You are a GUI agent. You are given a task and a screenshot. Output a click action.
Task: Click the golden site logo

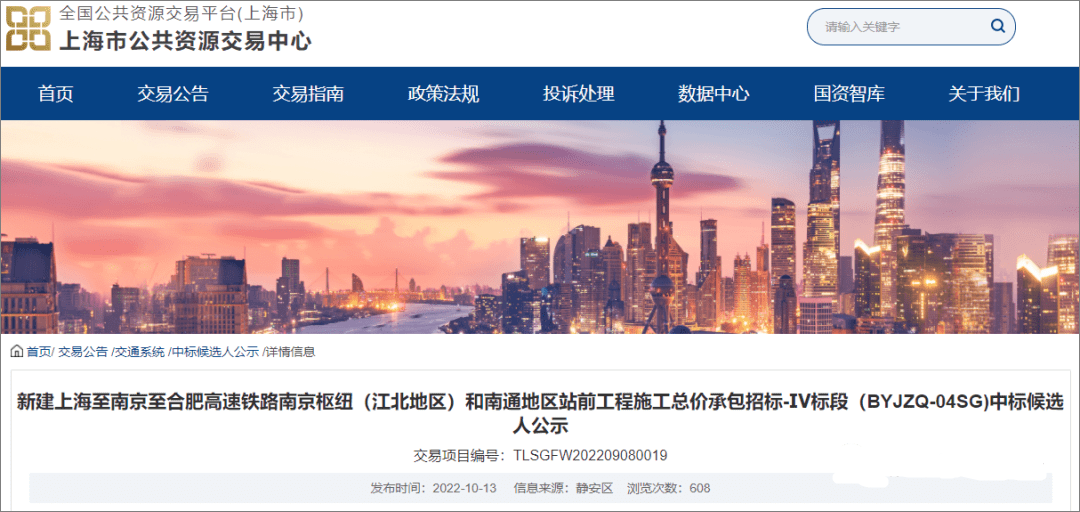28,29
